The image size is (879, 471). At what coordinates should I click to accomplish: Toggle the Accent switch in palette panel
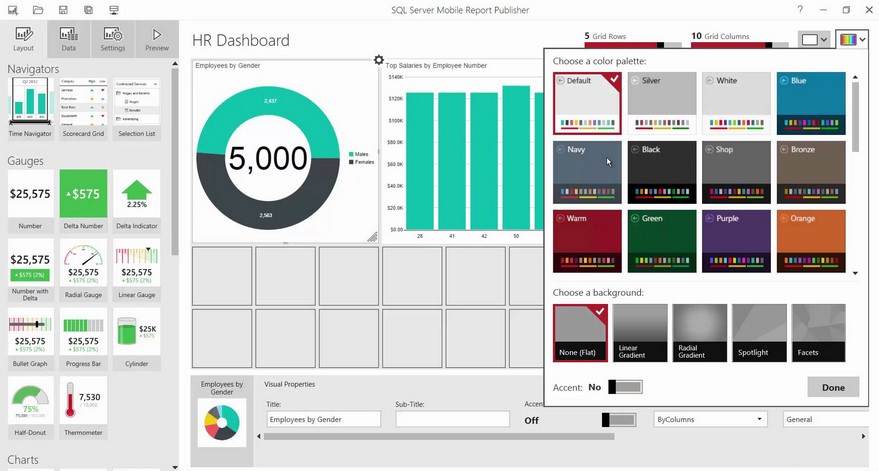626,387
